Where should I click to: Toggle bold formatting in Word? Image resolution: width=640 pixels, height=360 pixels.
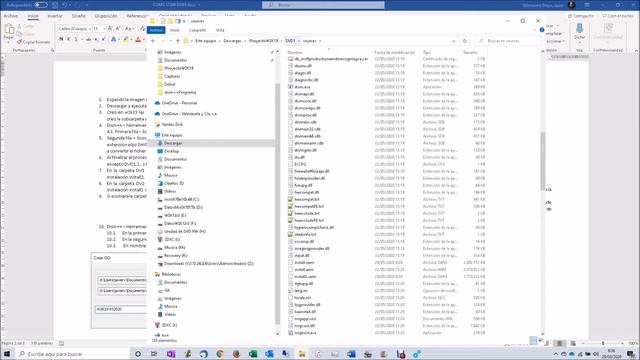[x=61, y=39]
